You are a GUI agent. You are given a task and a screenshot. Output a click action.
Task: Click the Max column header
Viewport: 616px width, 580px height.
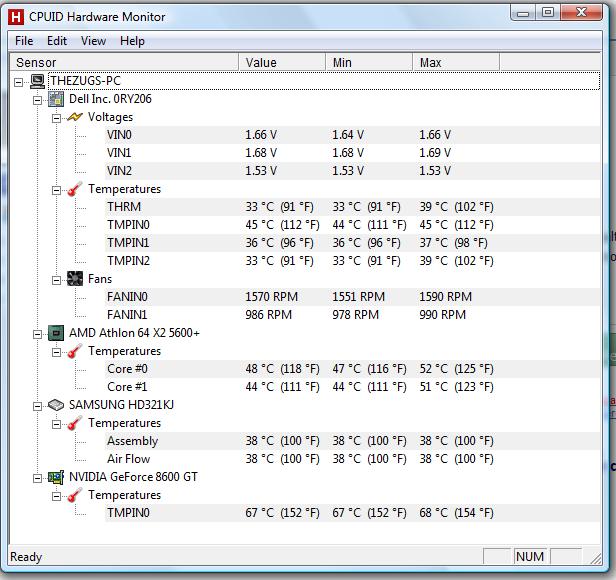coord(456,62)
